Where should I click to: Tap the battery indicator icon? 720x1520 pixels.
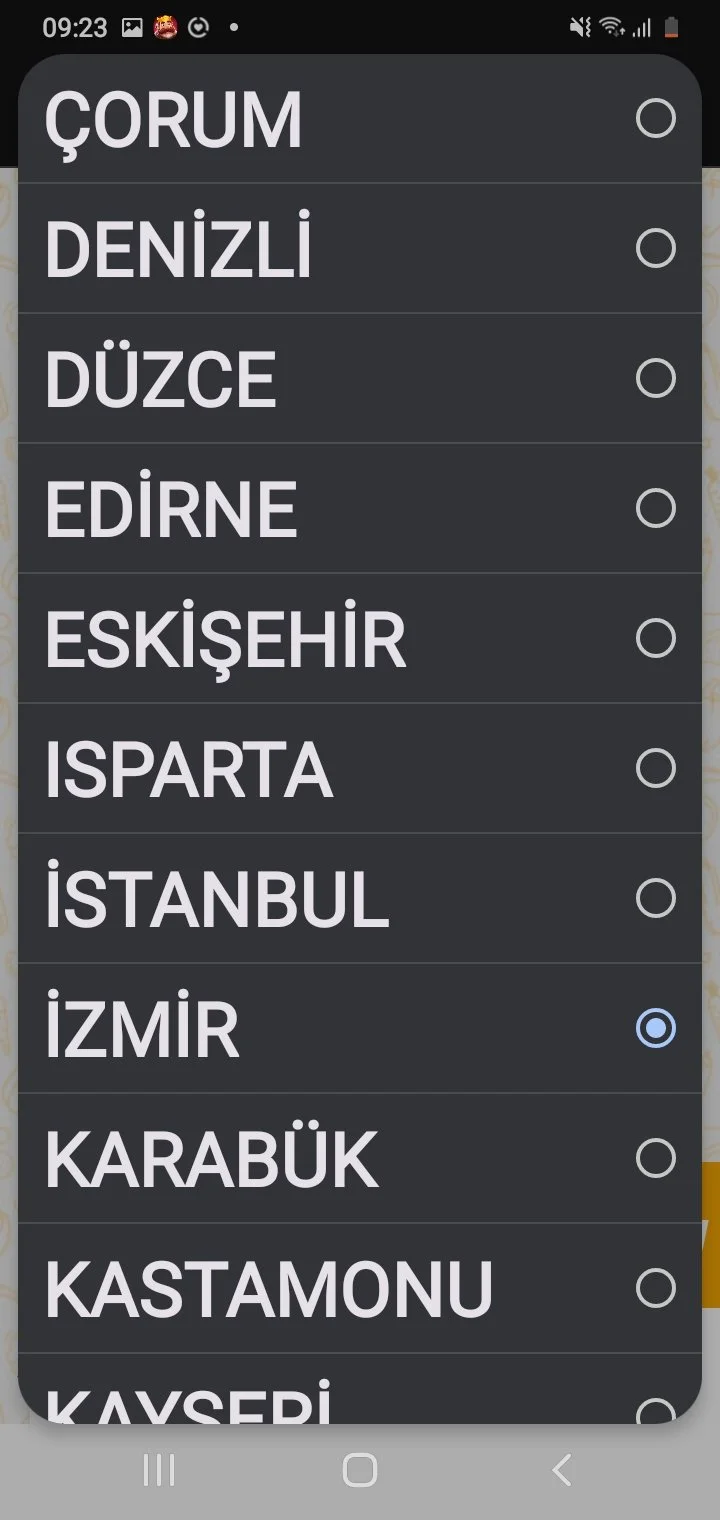(x=672, y=28)
